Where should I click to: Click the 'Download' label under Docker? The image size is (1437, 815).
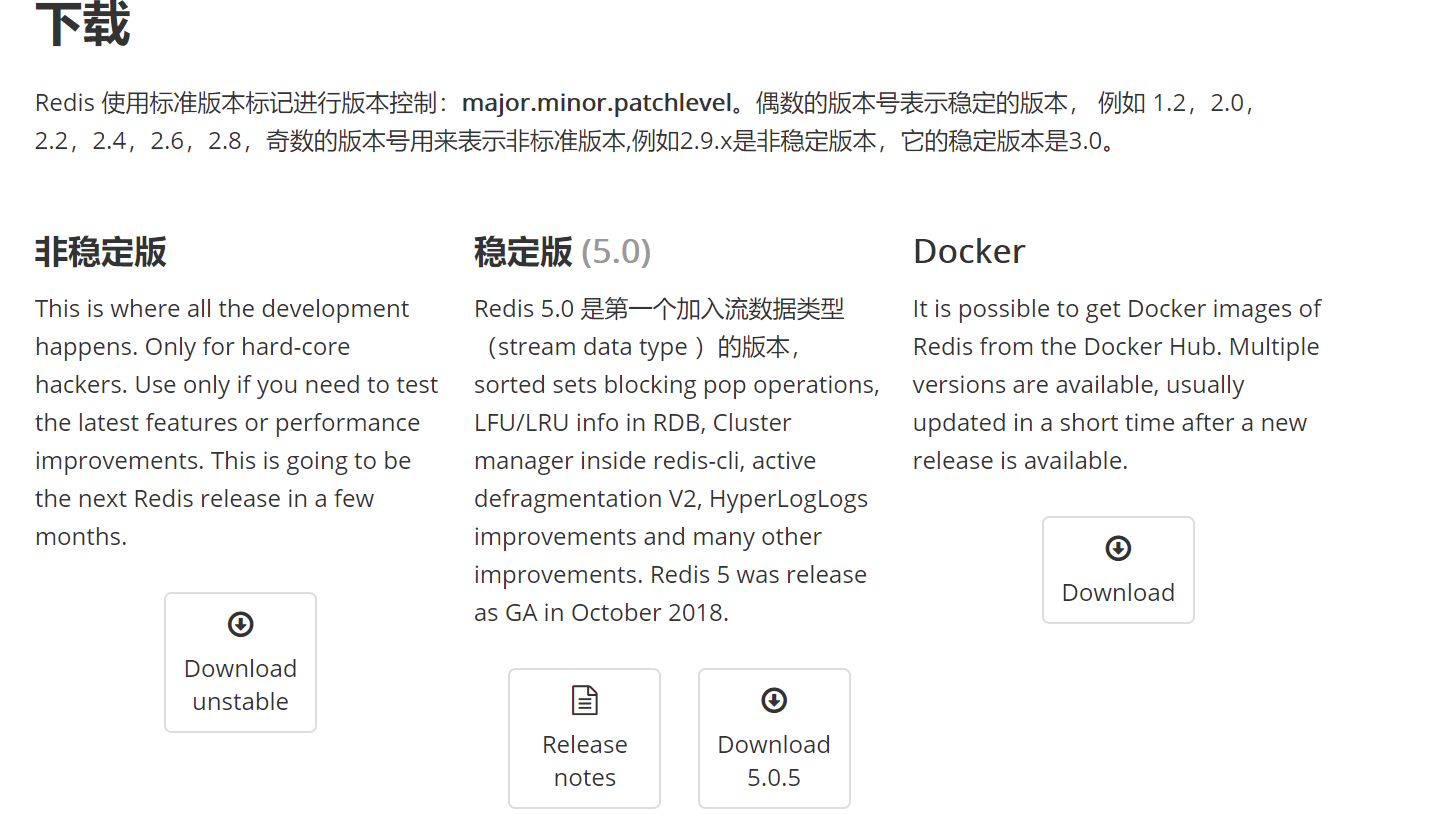(1118, 593)
